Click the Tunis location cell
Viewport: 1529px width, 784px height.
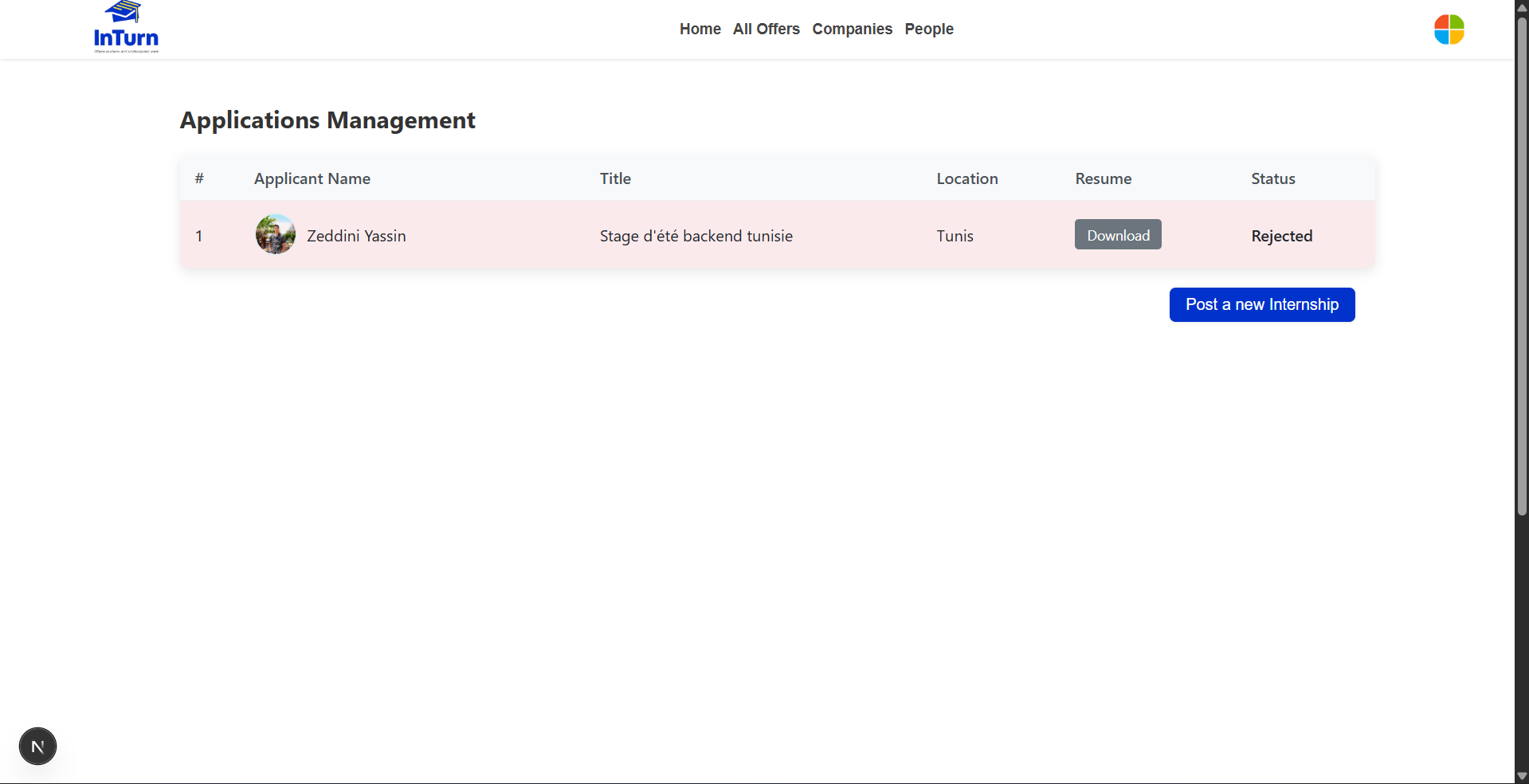click(x=955, y=237)
